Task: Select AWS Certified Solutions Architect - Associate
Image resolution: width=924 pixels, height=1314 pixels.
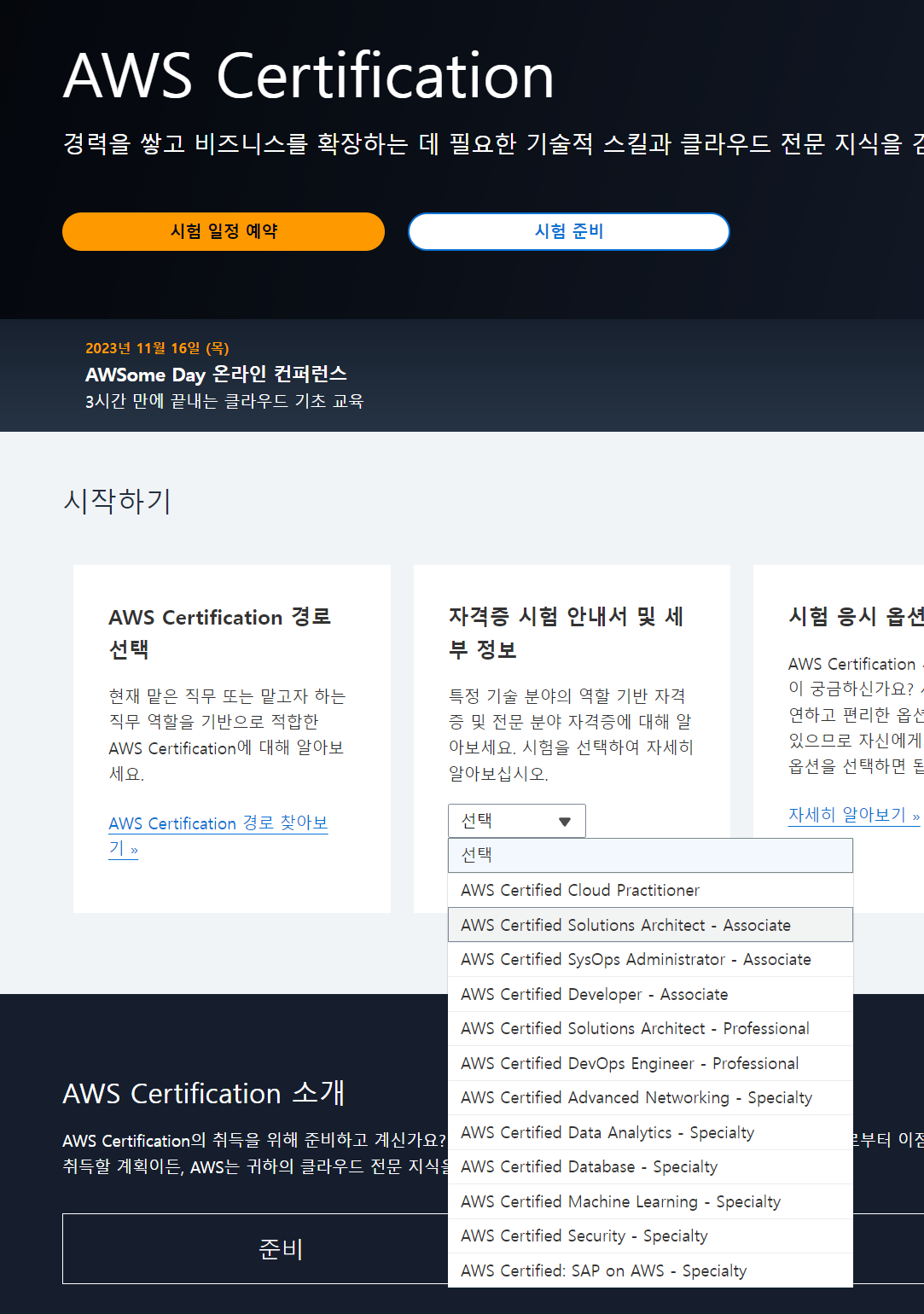Action: click(x=650, y=925)
